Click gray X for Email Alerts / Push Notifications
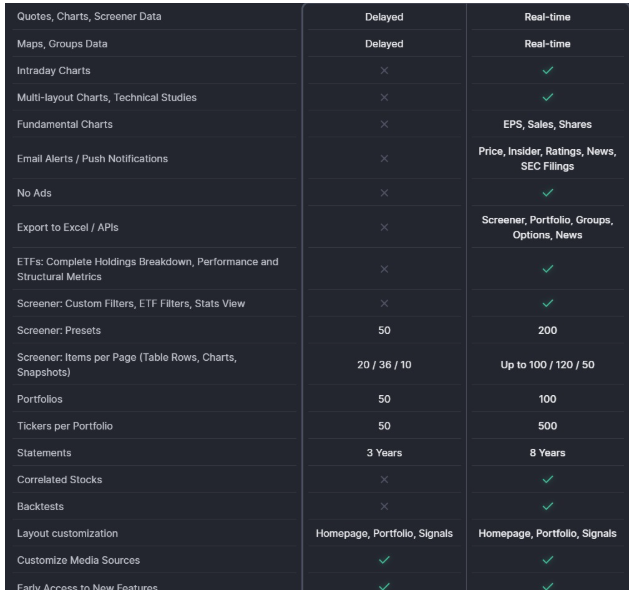Screen dimensions: 633x592 click(x=384, y=158)
